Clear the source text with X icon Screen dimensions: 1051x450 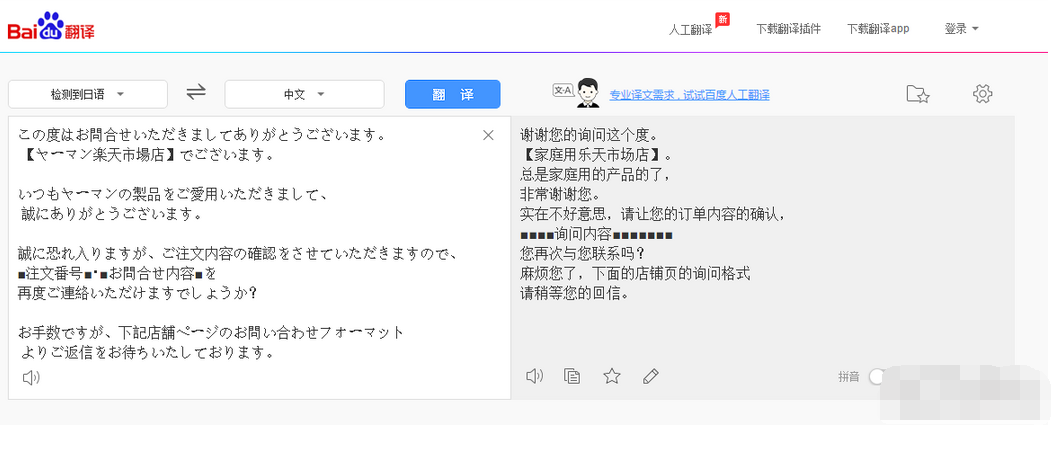[x=488, y=135]
